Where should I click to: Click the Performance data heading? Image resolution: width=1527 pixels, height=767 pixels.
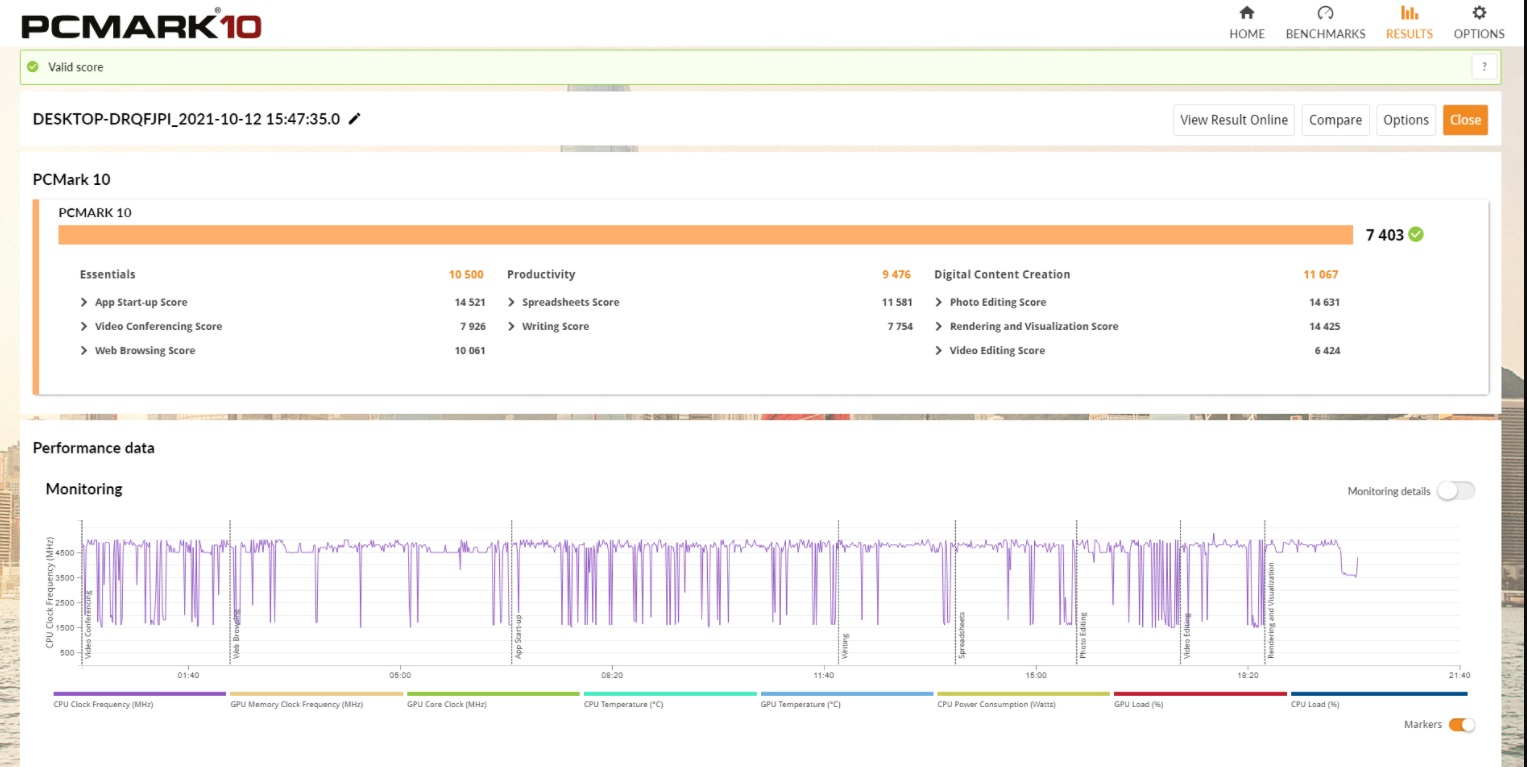click(94, 448)
